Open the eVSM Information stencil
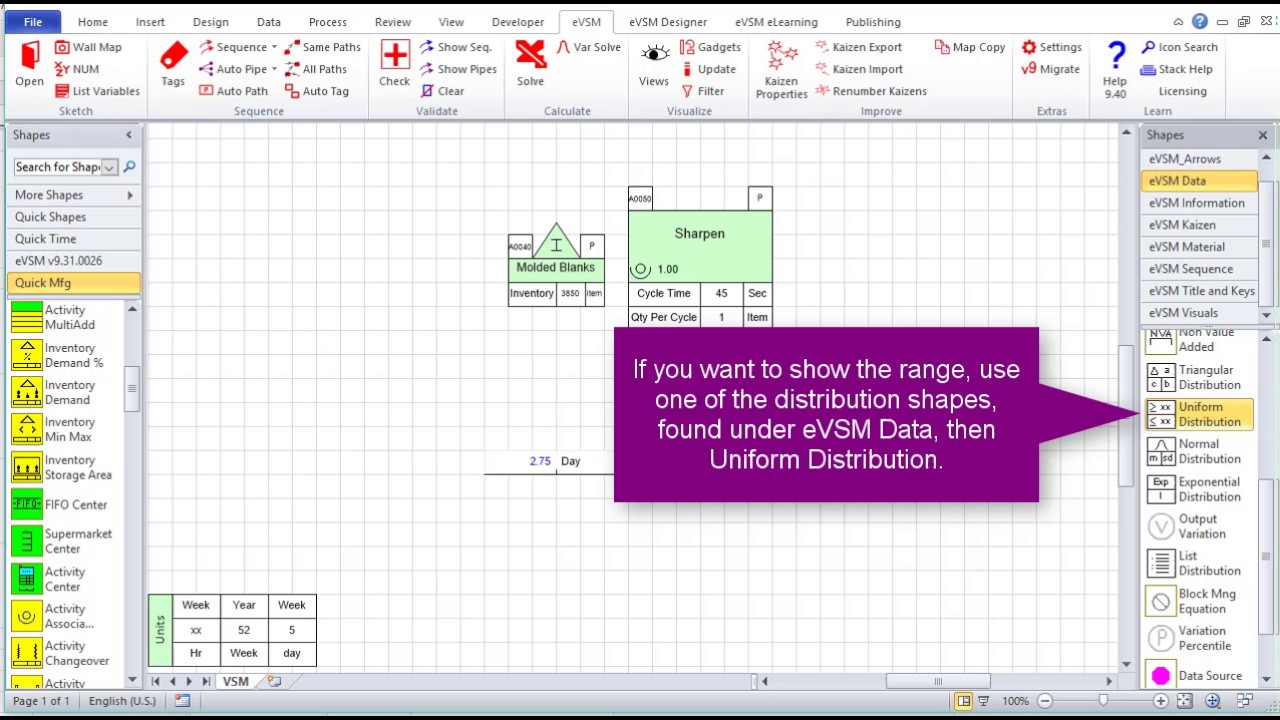 click(1198, 203)
